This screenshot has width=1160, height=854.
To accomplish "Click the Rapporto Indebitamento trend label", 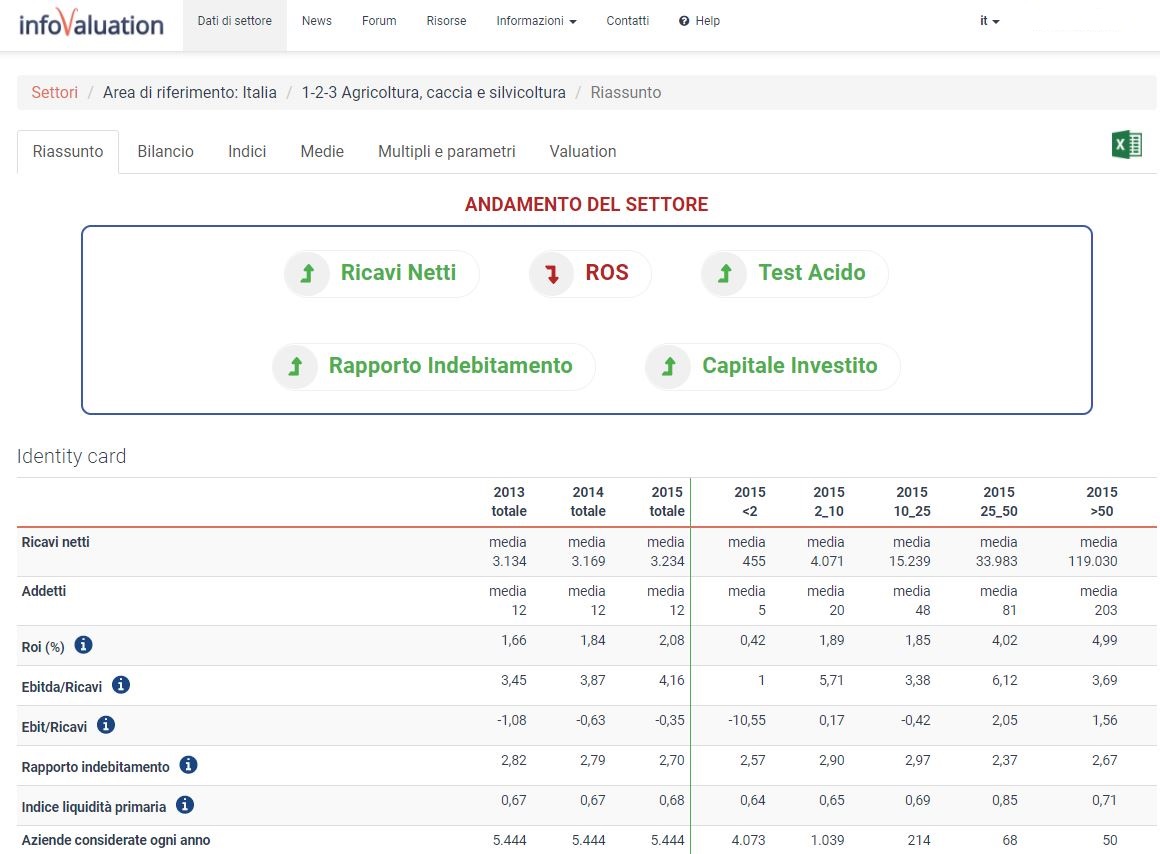I will tap(451, 366).
